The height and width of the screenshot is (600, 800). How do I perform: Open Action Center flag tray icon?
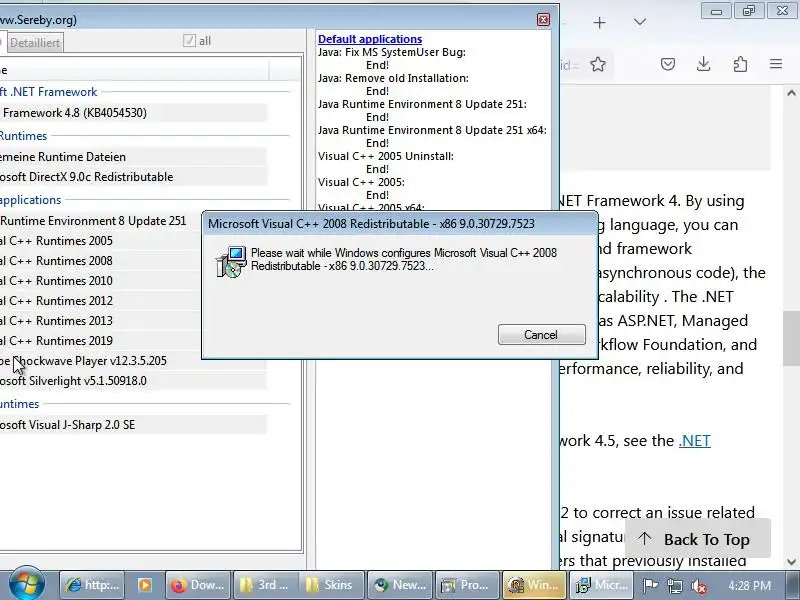tap(651, 586)
